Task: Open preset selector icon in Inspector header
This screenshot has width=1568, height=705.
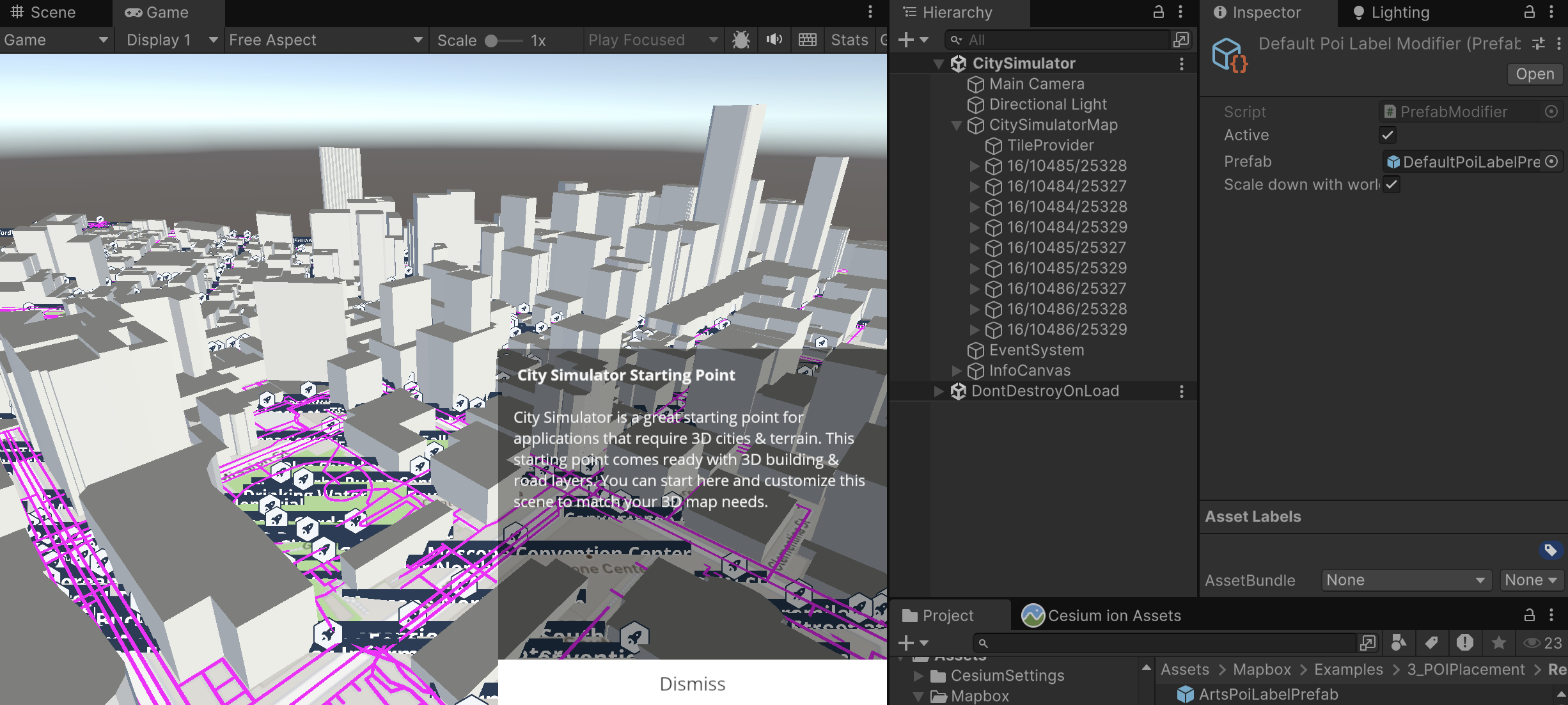Action: pos(1539,44)
